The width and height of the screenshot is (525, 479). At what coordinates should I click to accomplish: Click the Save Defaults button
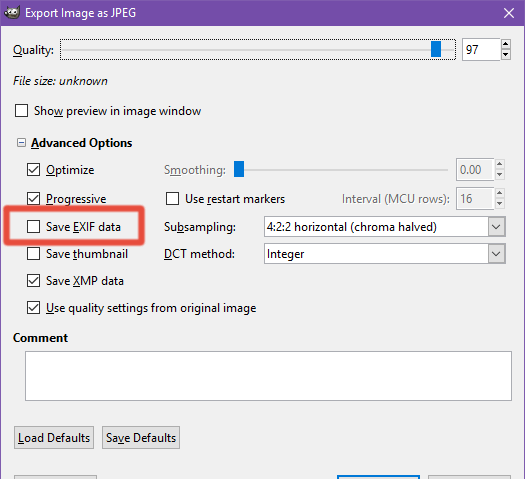(x=141, y=437)
